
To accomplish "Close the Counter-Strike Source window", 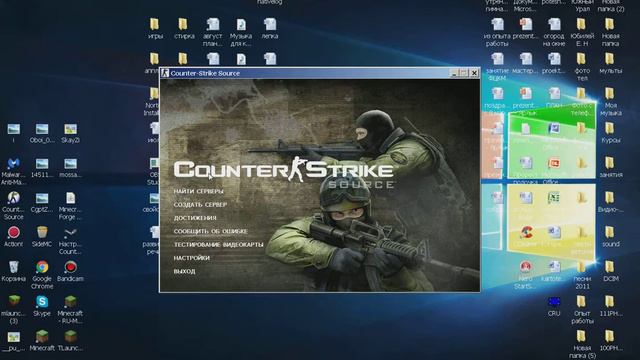I will tap(474, 73).
